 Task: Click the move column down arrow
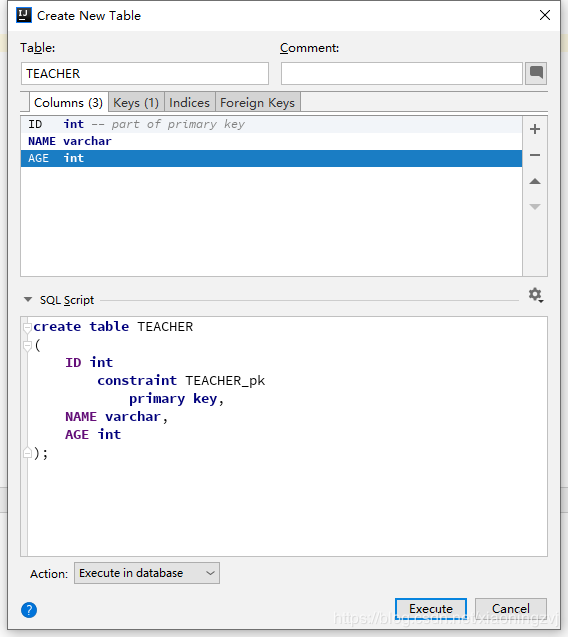(535, 207)
